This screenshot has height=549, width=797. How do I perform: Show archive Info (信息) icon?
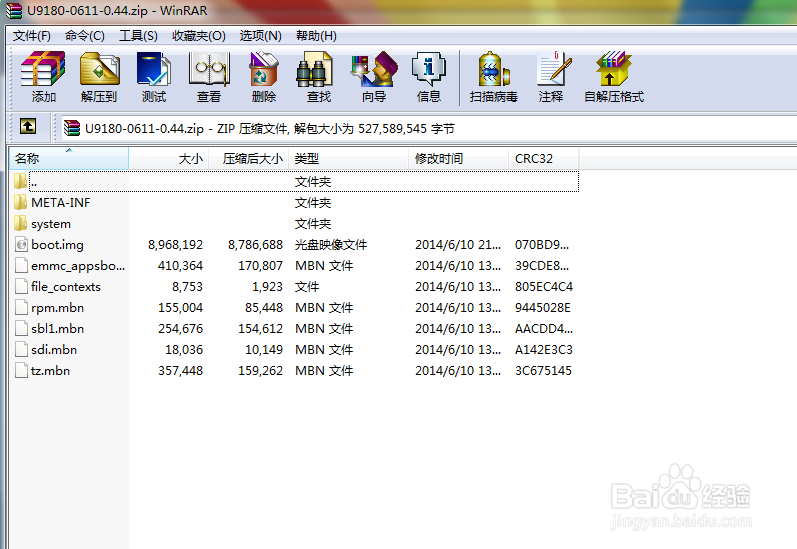coord(428,69)
